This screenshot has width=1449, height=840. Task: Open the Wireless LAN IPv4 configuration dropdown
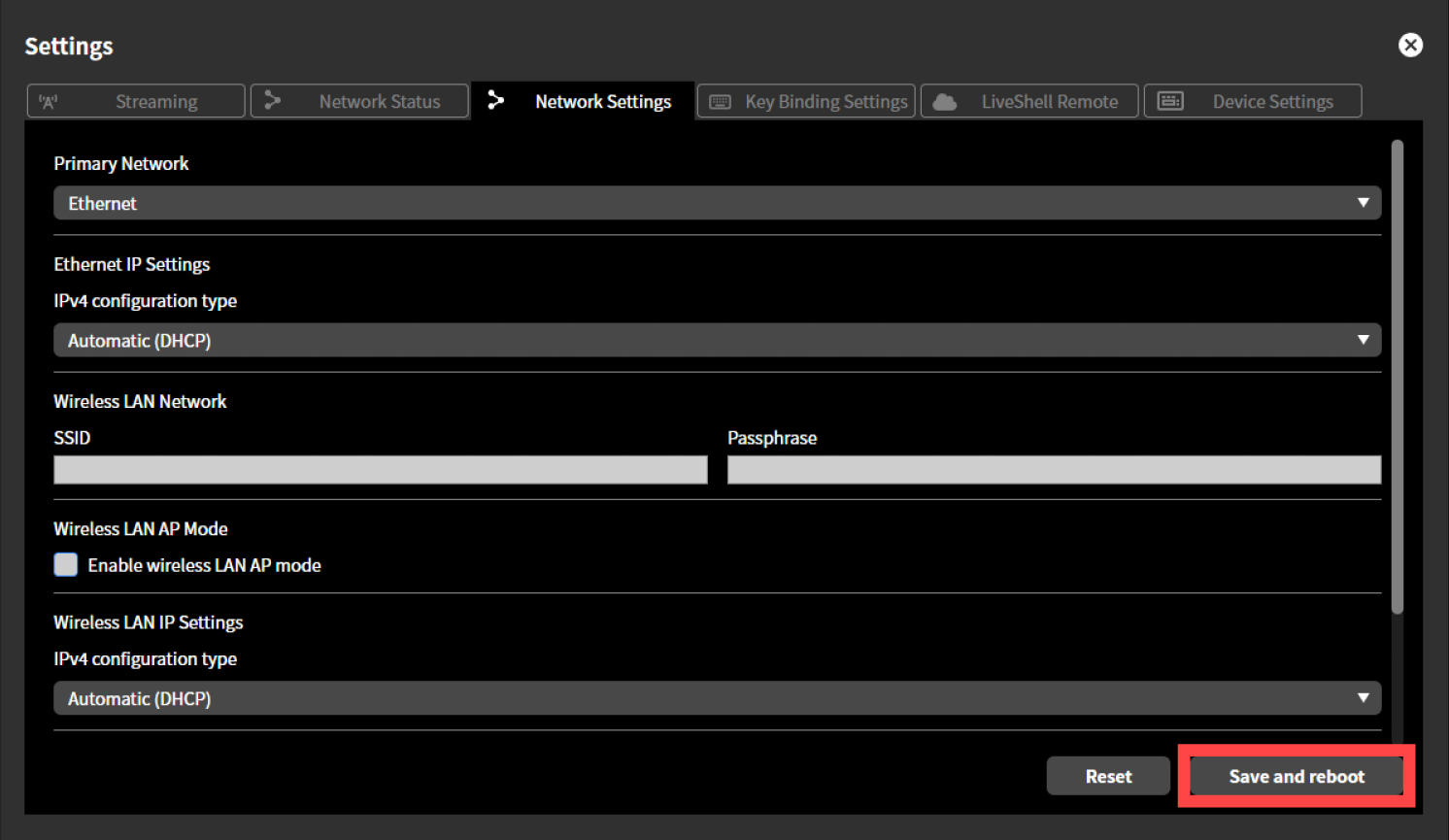click(x=717, y=697)
